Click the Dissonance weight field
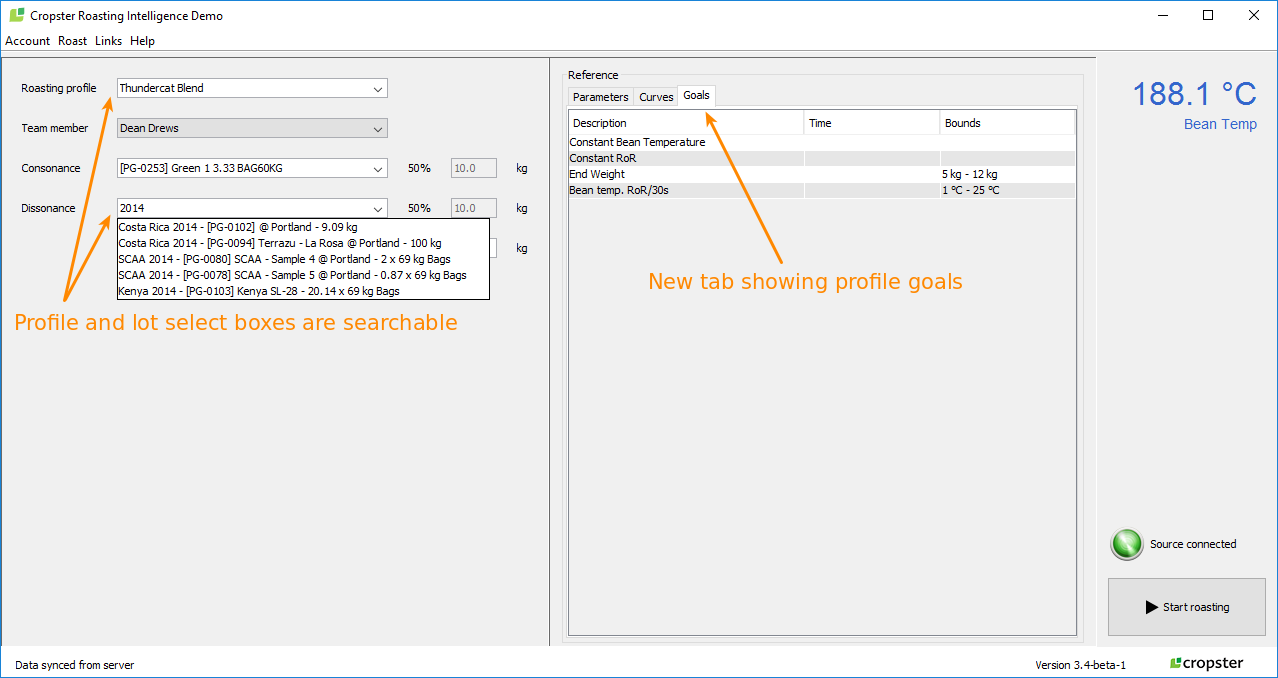Screen dimensions: 1278x678 tap(474, 208)
